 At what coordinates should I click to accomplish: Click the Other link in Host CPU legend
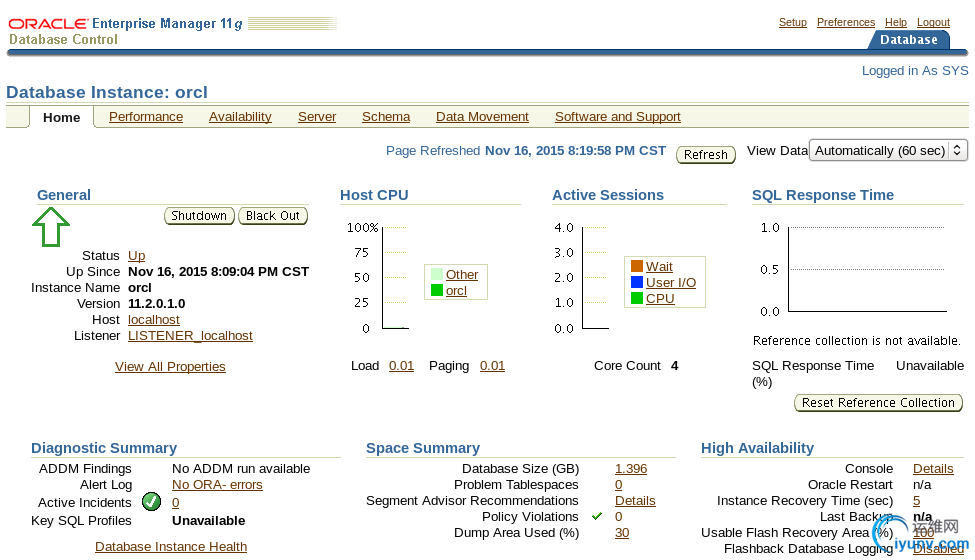coord(462,274)
